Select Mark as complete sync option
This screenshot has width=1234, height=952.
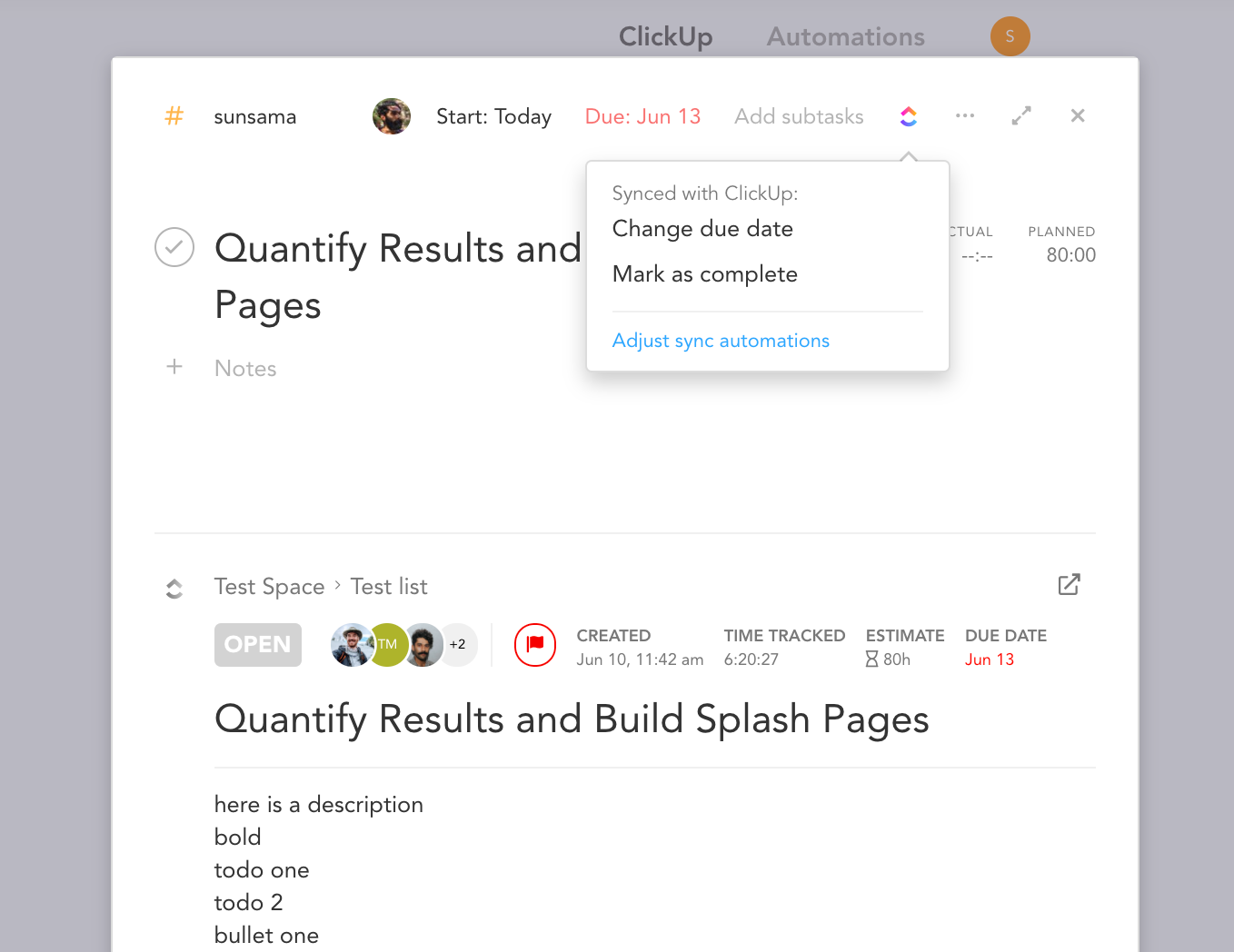coord(704,274)
